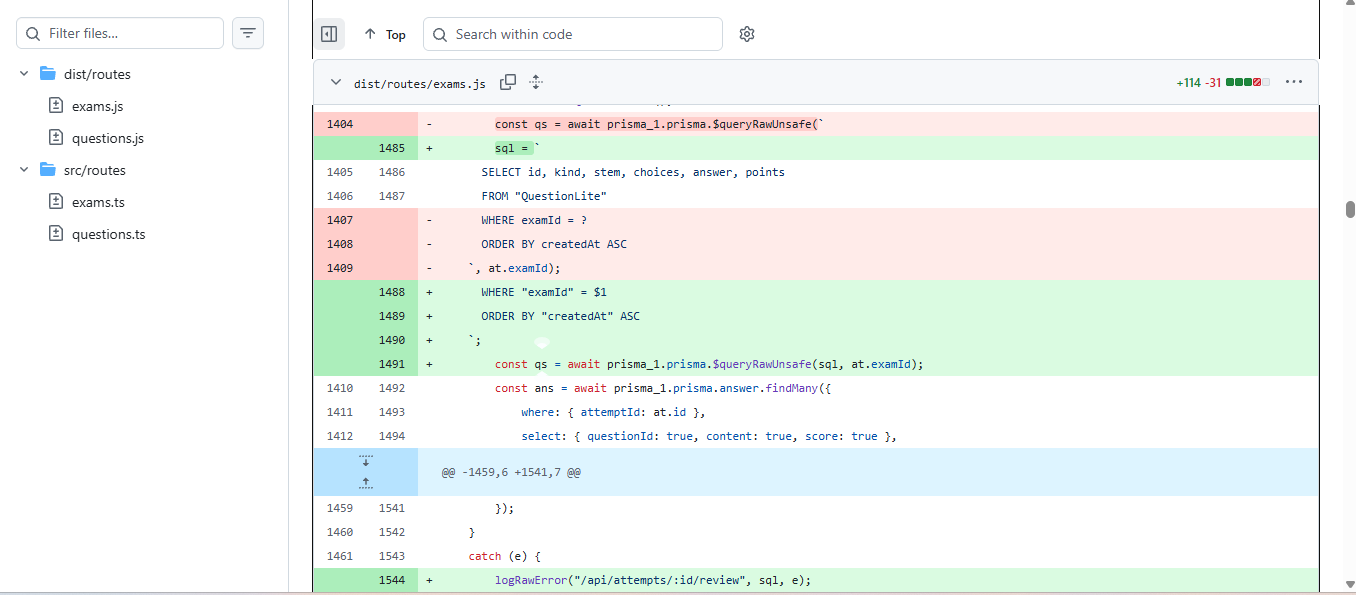Collapse the file tree sidebar
Image resolution: width=1356 pixels, height=595 pixels.
[x=329, y=34]
